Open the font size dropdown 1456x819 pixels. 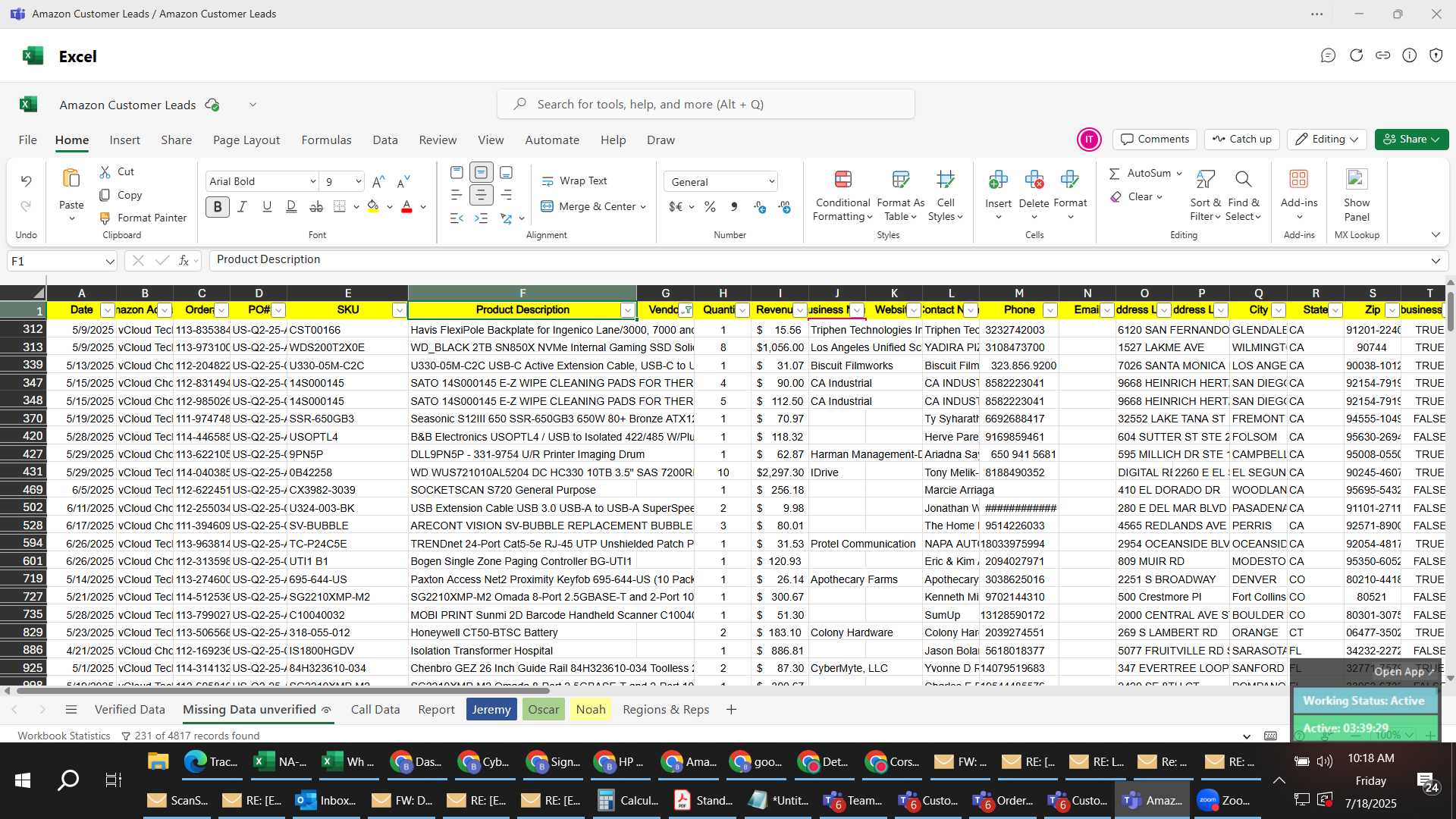358,182
